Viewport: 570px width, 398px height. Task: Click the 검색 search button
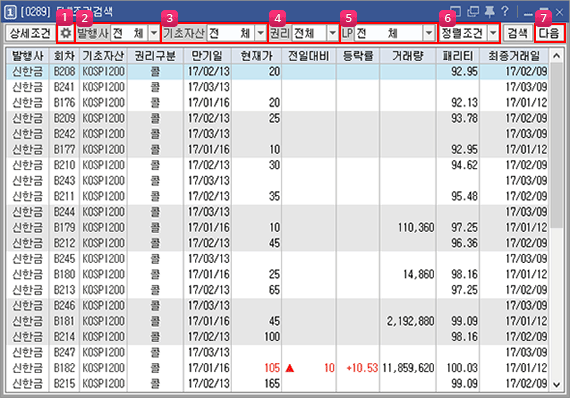pyautogui.click(x=518, y=33)
